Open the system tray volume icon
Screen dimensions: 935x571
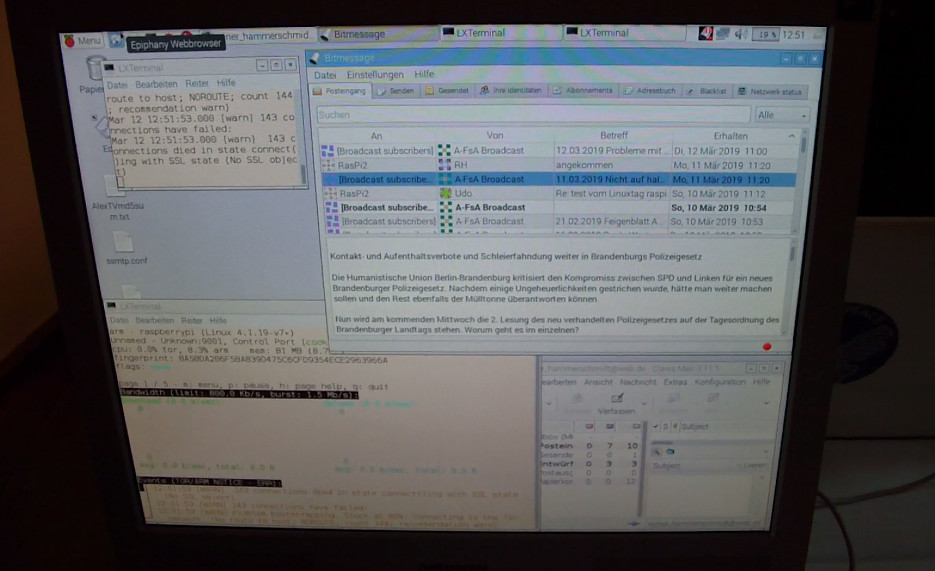pyautogui.click(x=740, y=34)
